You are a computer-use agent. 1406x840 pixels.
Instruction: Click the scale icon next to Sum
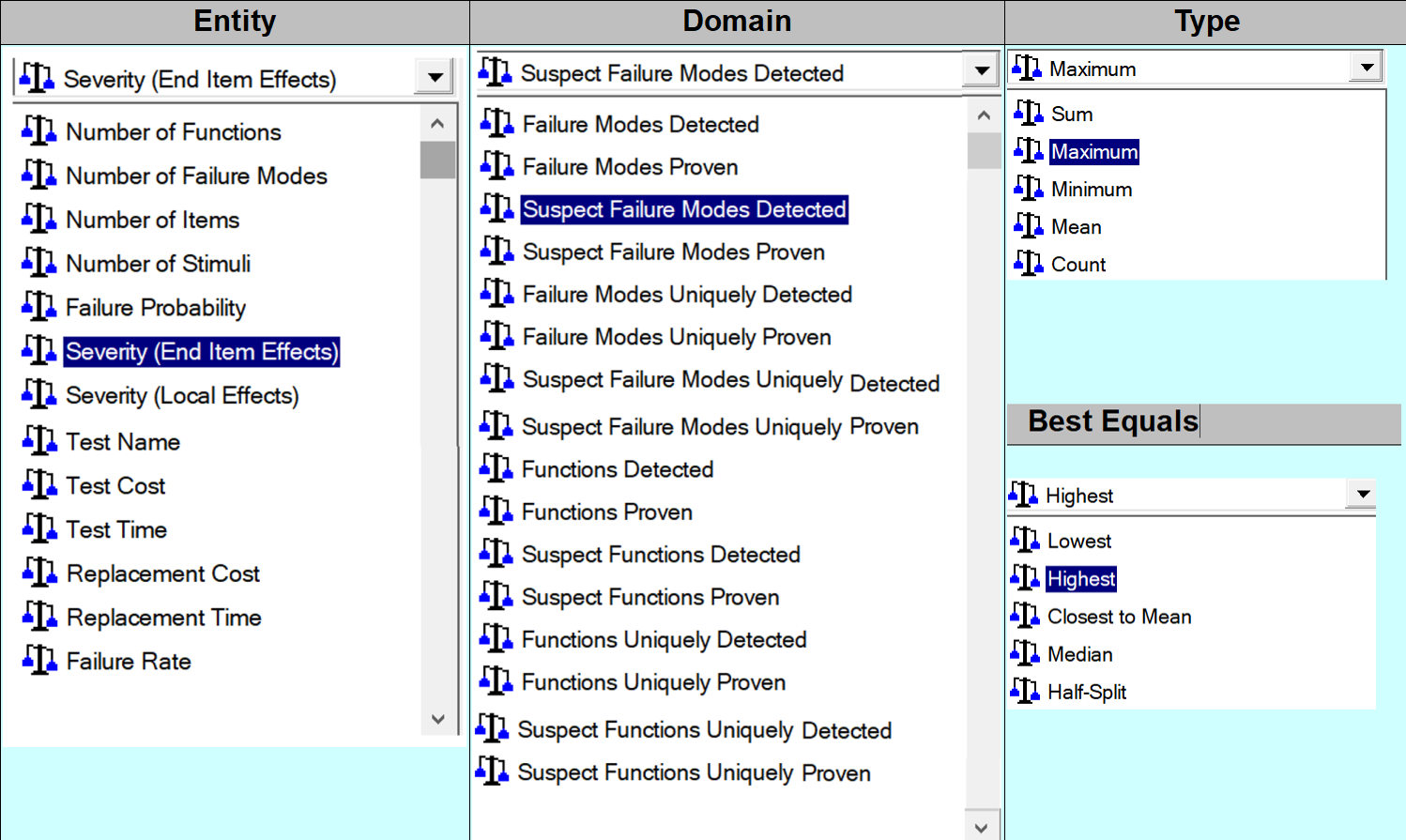pyautogui.click(x=1029, y=114)
